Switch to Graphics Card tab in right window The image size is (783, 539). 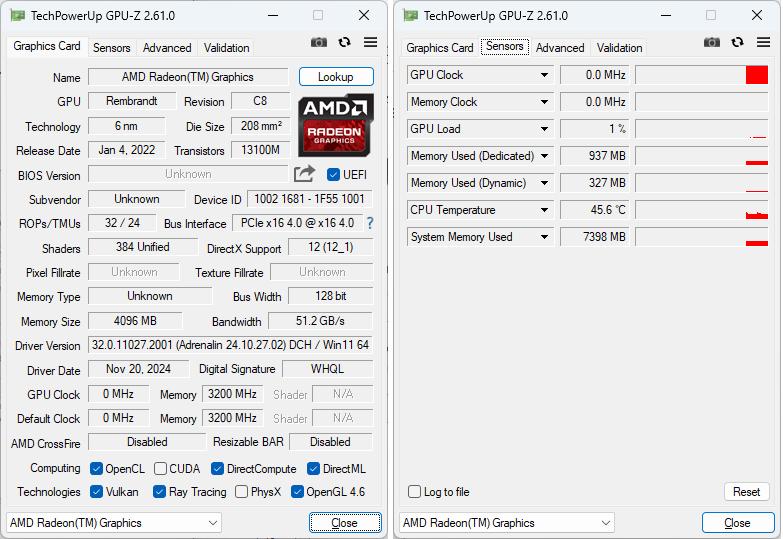coord(439,48)
